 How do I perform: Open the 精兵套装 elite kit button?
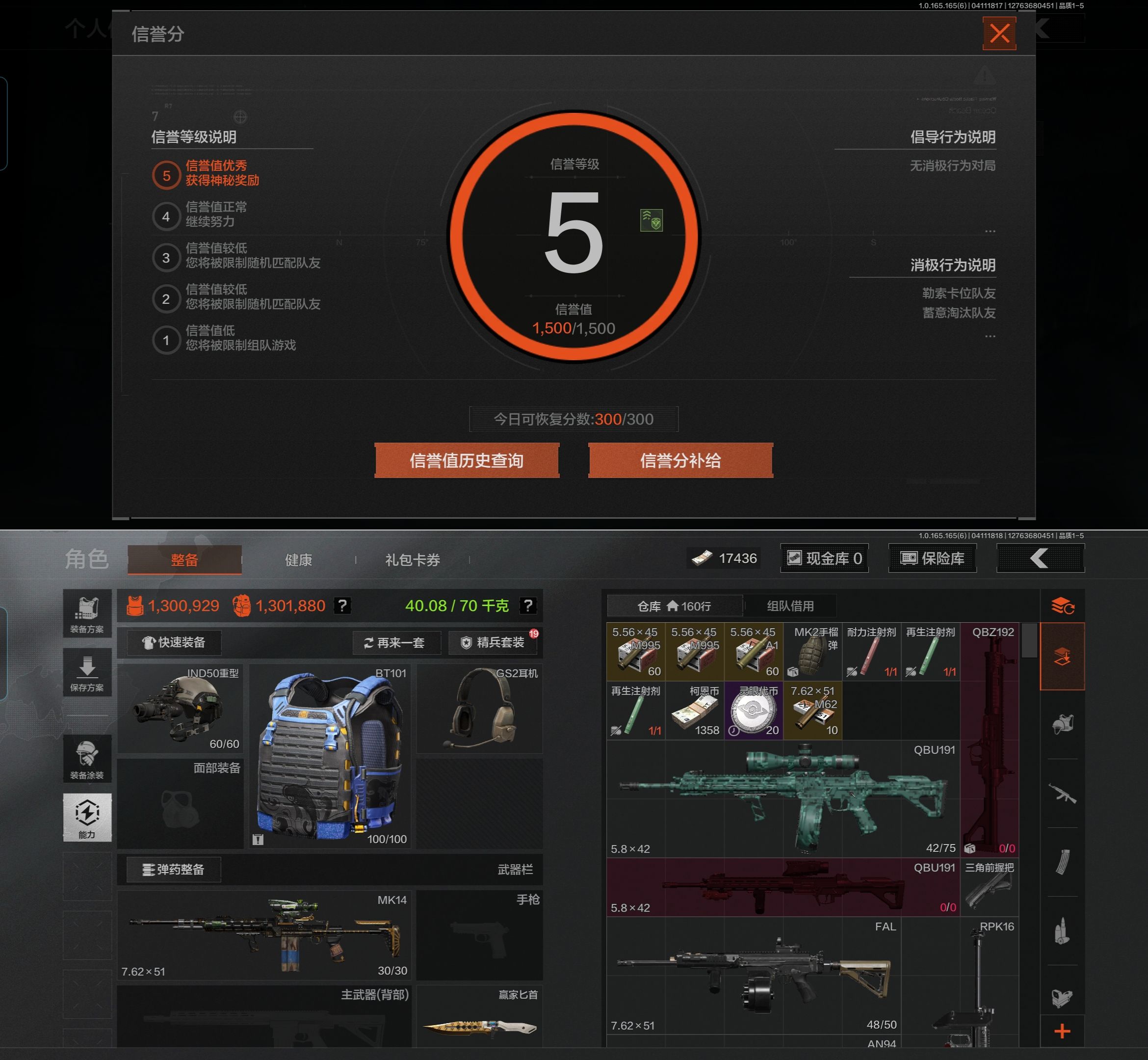[493, 642]
